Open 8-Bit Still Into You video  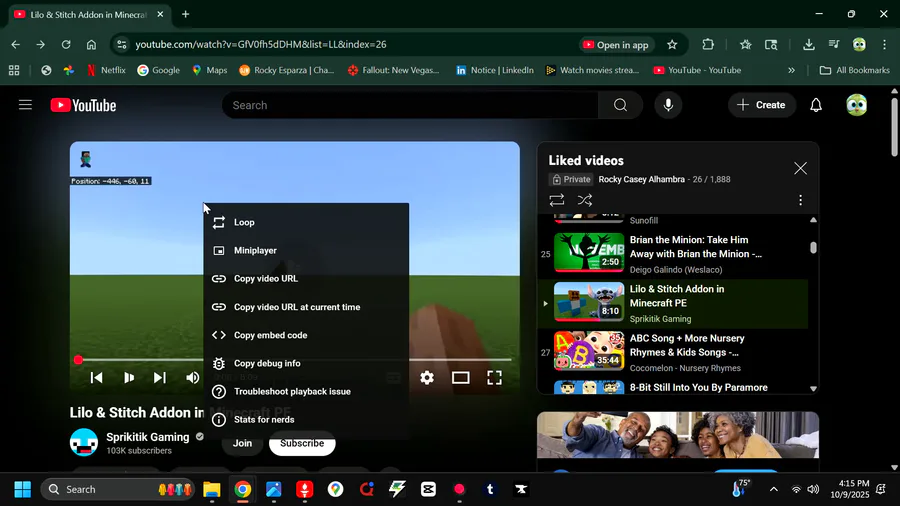pyautogui.click(x=672, y=387)
